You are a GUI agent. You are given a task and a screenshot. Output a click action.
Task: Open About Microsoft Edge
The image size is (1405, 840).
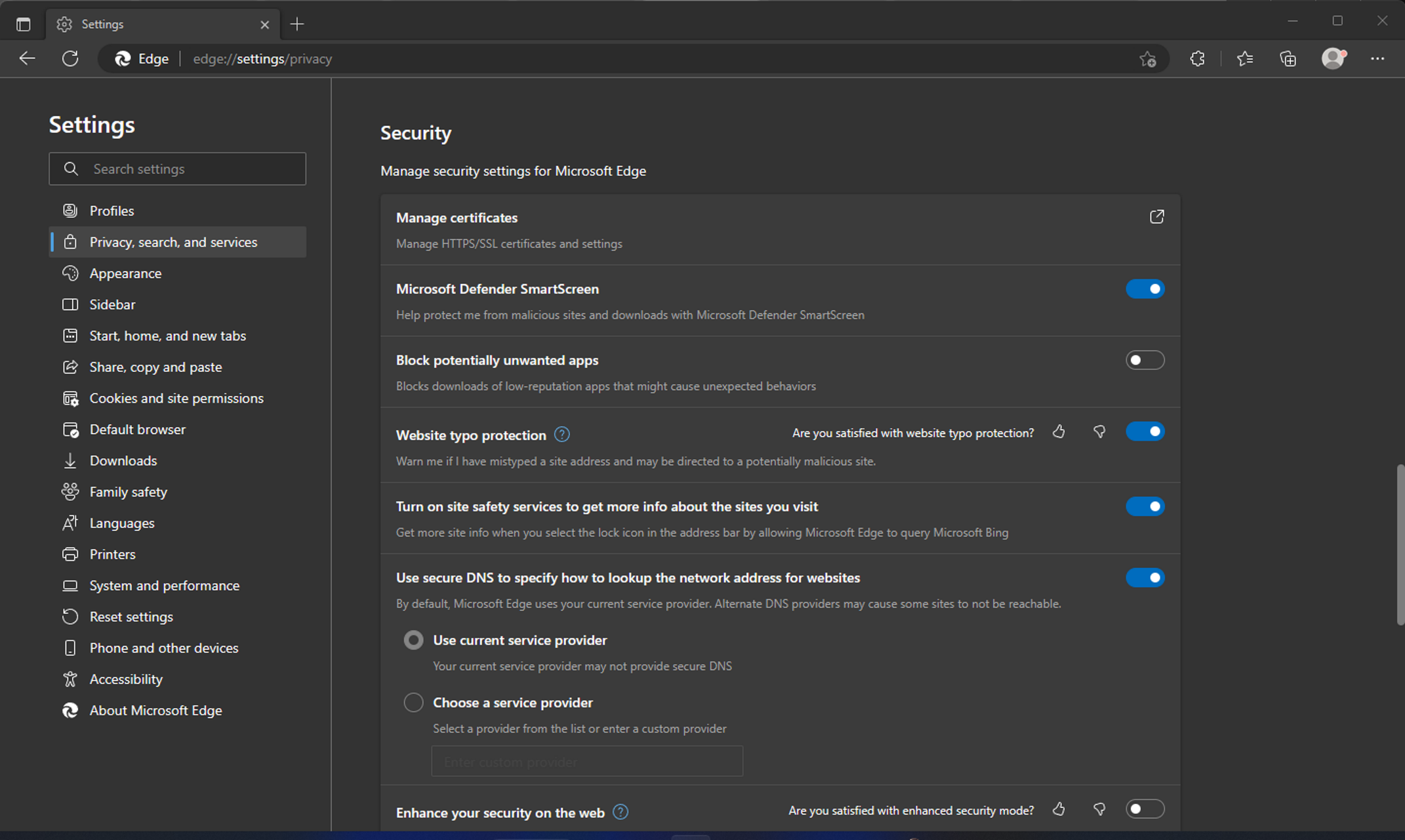click(177, 710)
